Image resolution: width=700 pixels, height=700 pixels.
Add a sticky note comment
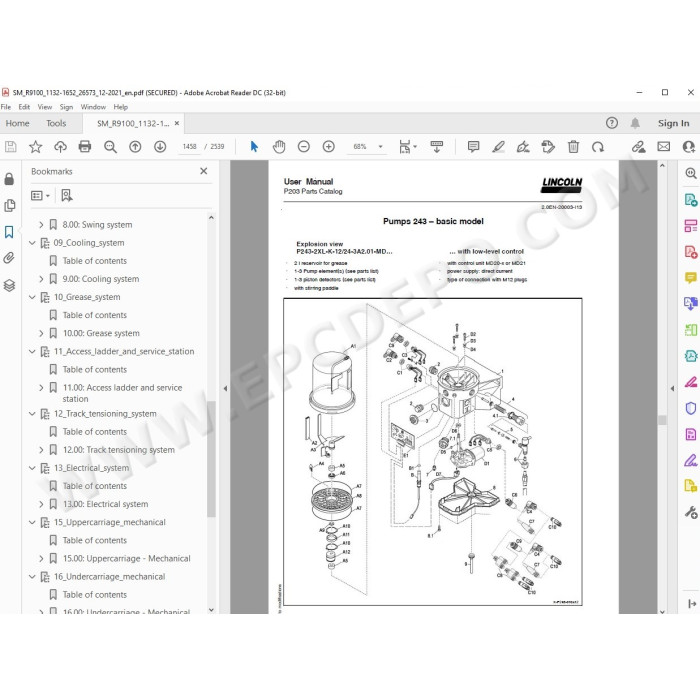pos(473,146)
